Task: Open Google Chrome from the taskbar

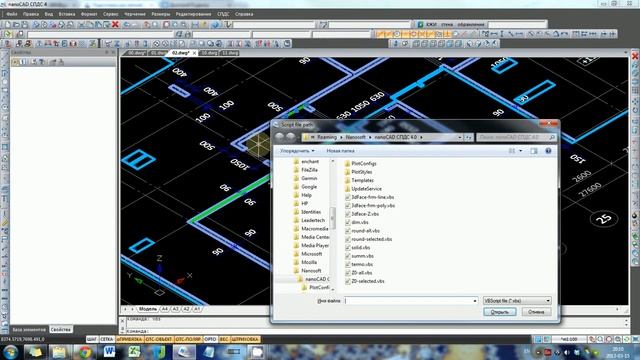Action: [85, 352]
